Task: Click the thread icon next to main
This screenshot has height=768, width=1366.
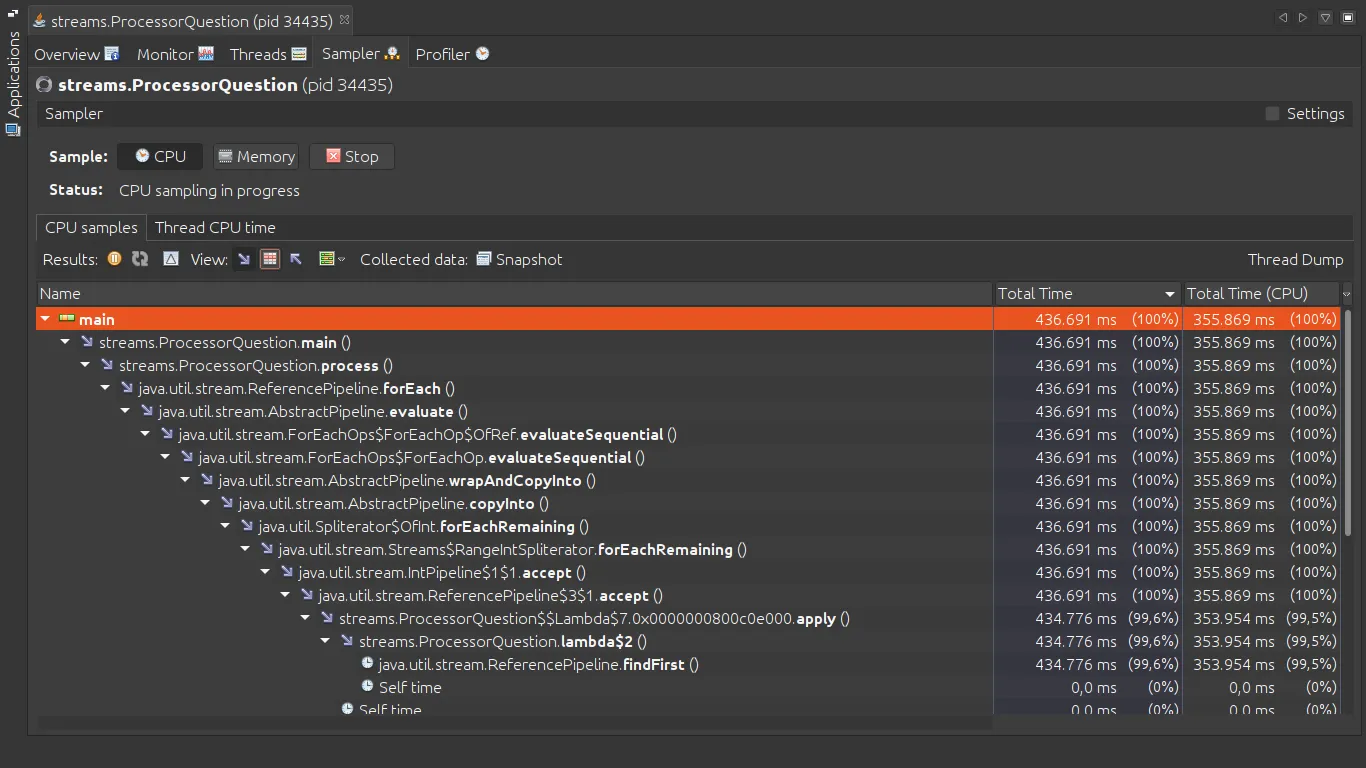Action: coord(67,319)
